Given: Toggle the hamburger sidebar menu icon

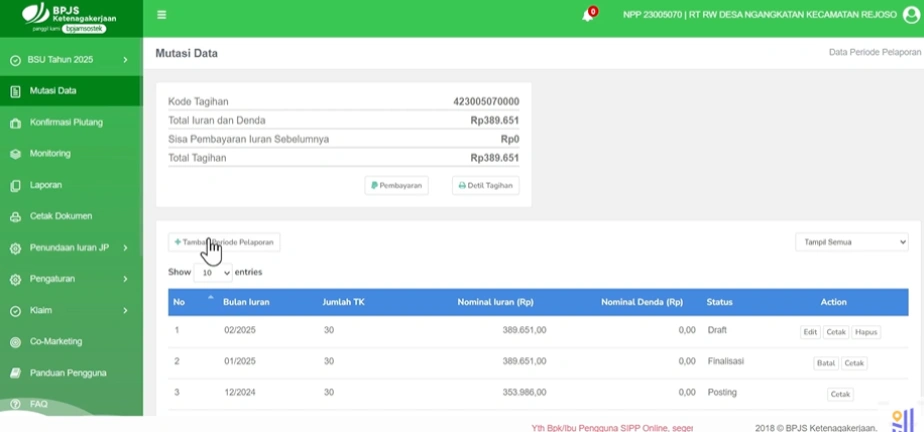Looking at the screenshot, I should click(x=161, y=15).
